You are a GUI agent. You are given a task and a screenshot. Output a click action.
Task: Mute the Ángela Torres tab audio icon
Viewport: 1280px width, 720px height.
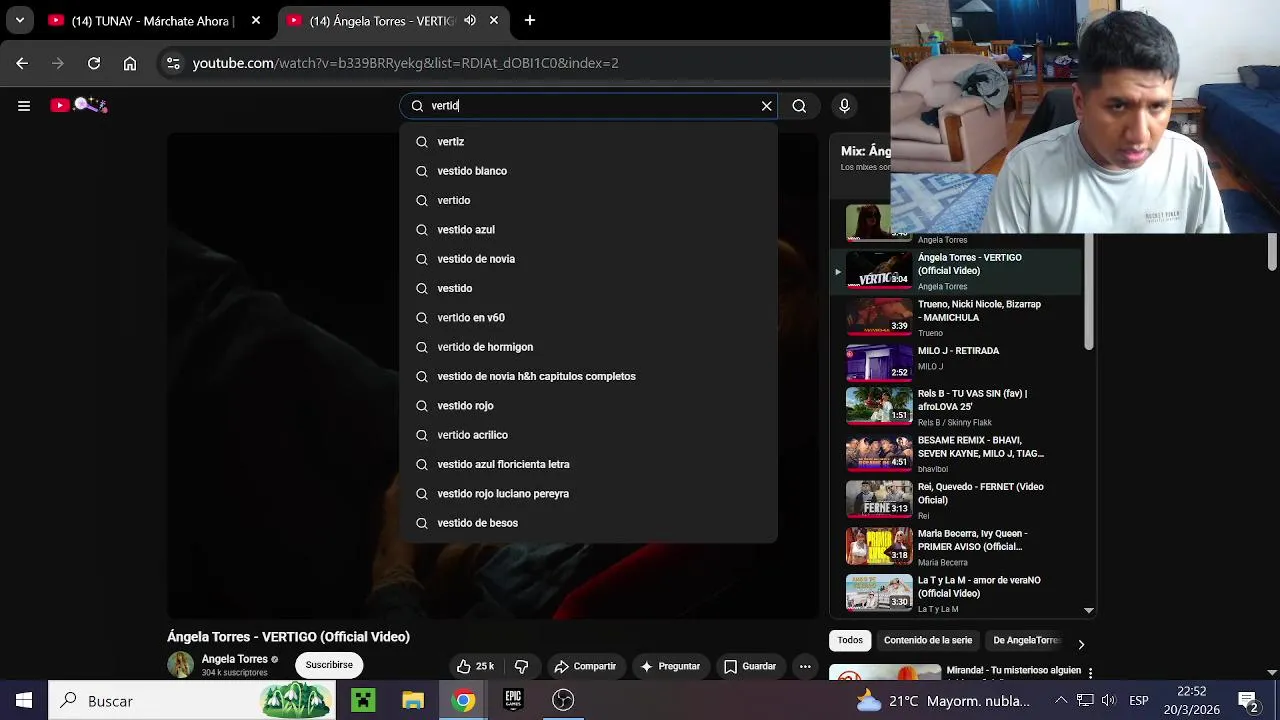point(470,20)
